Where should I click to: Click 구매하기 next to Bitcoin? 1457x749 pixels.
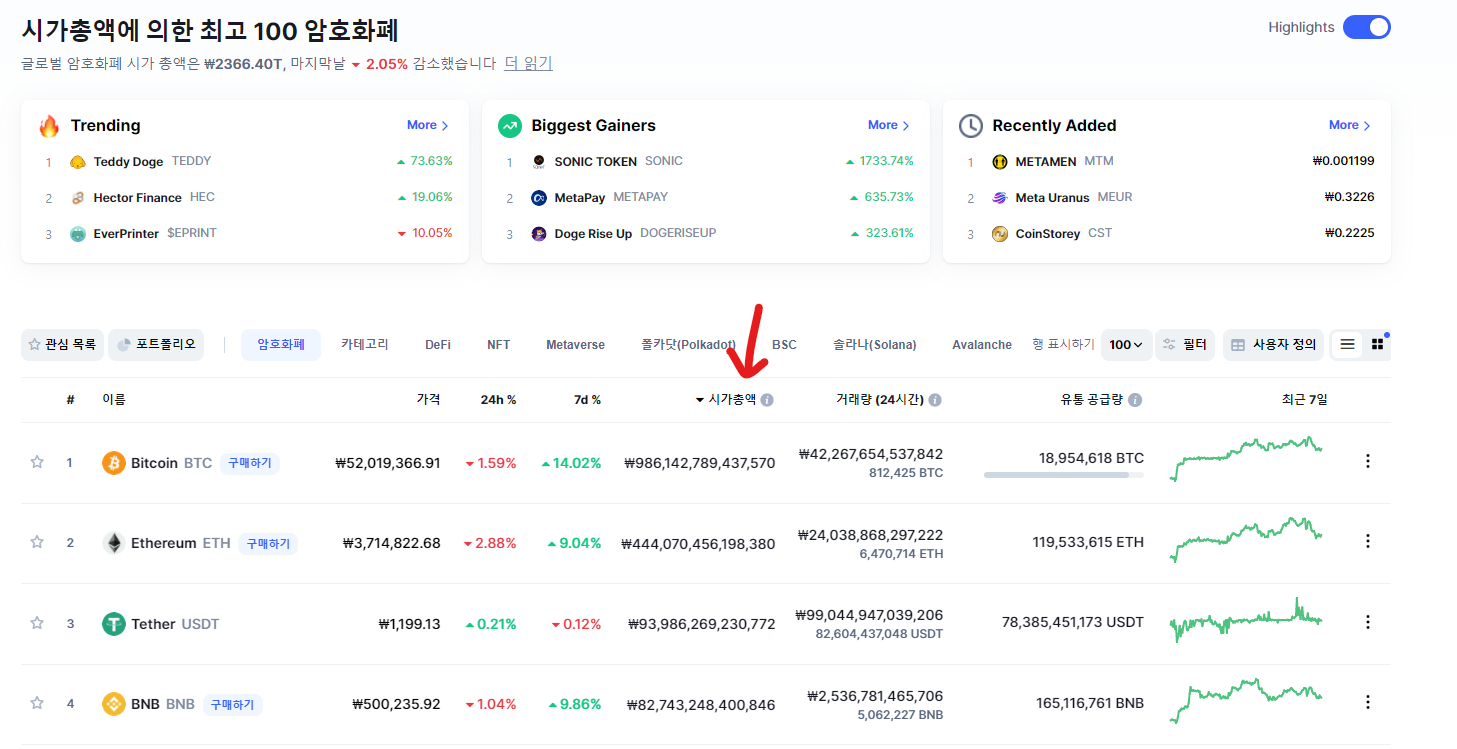click(250, 463)
